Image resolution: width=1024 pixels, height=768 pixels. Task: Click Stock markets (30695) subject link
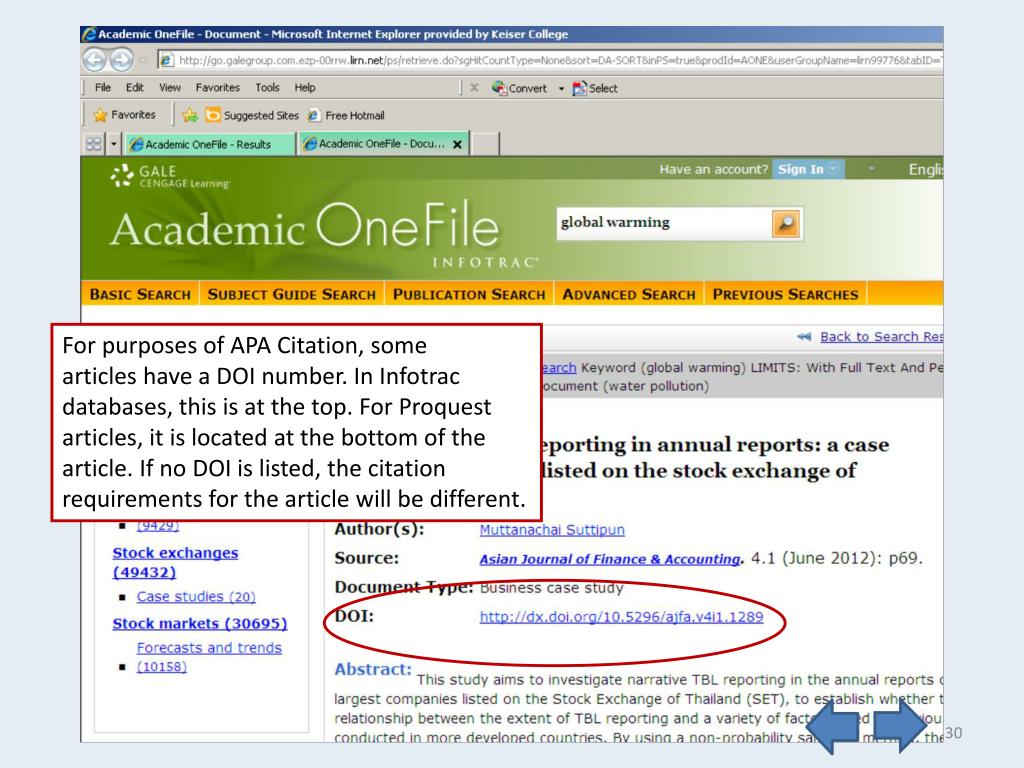point(200,624)
